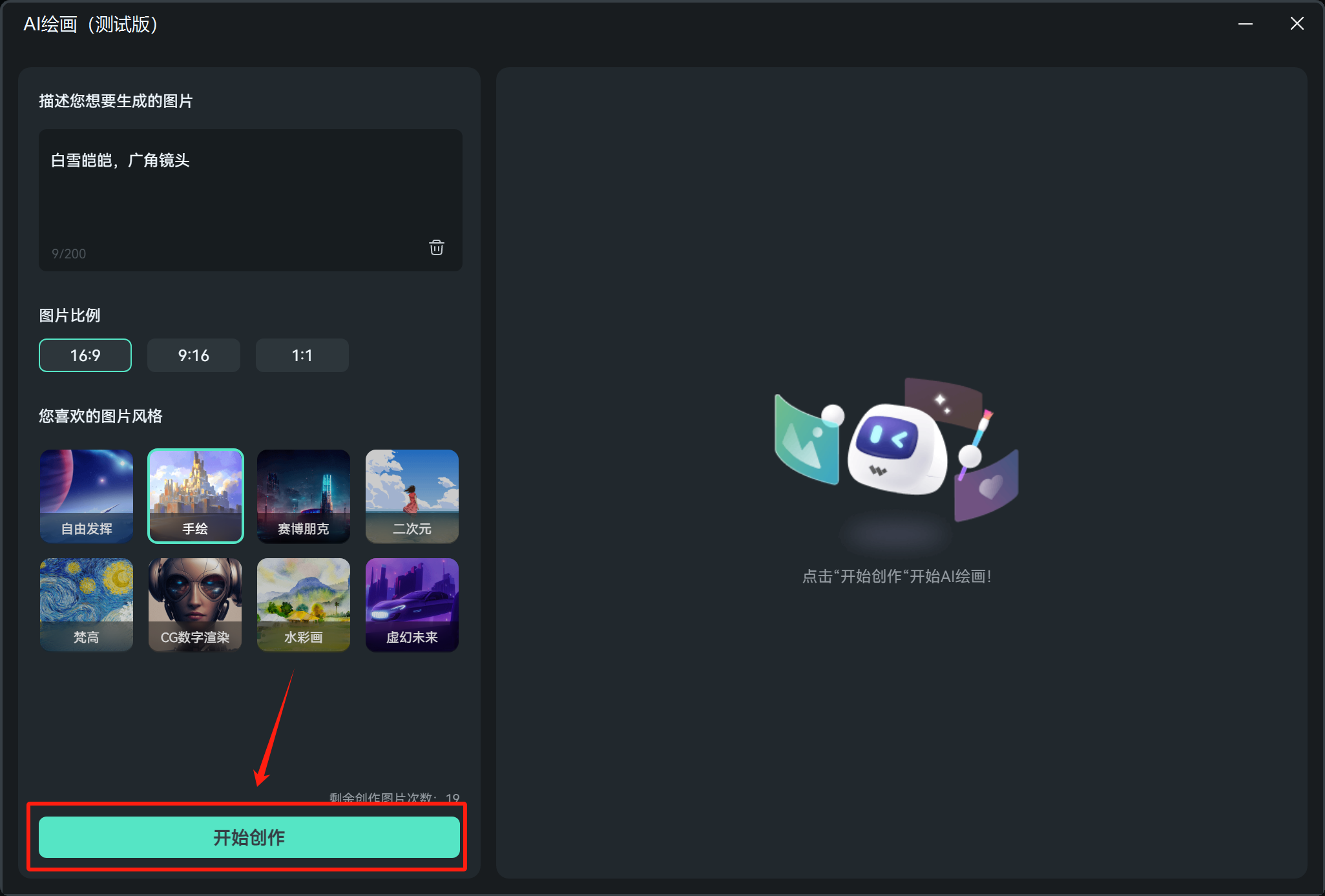Close the AI绘画 dialog

point(1297,24)
